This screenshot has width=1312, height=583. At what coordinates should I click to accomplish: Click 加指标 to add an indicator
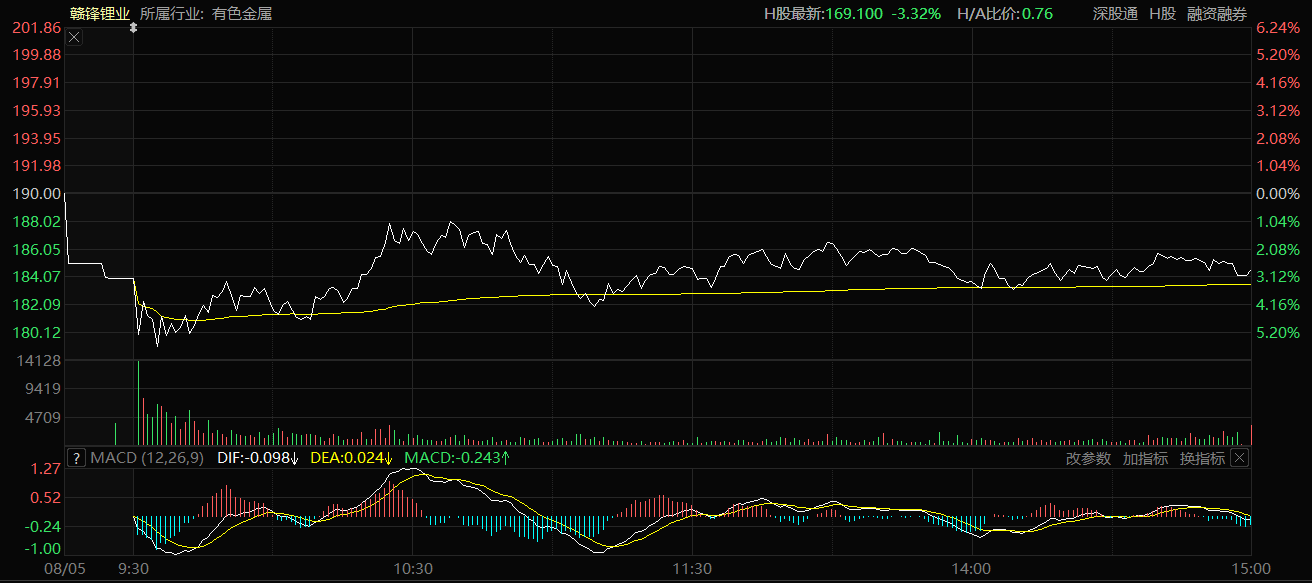click(x=1145, y=458)
